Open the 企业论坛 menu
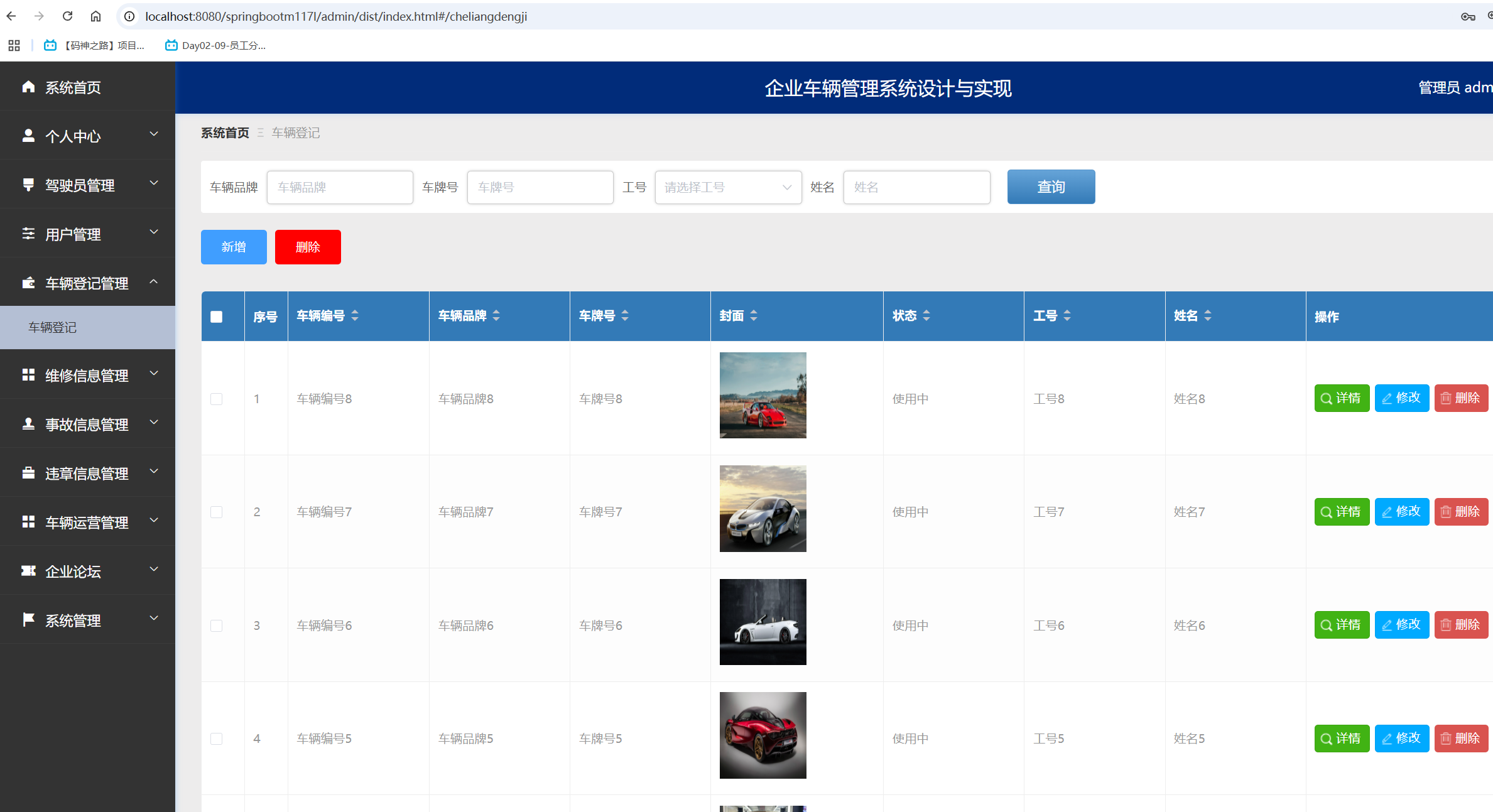This screenshot has width=1493, height=812. [87, 571]
